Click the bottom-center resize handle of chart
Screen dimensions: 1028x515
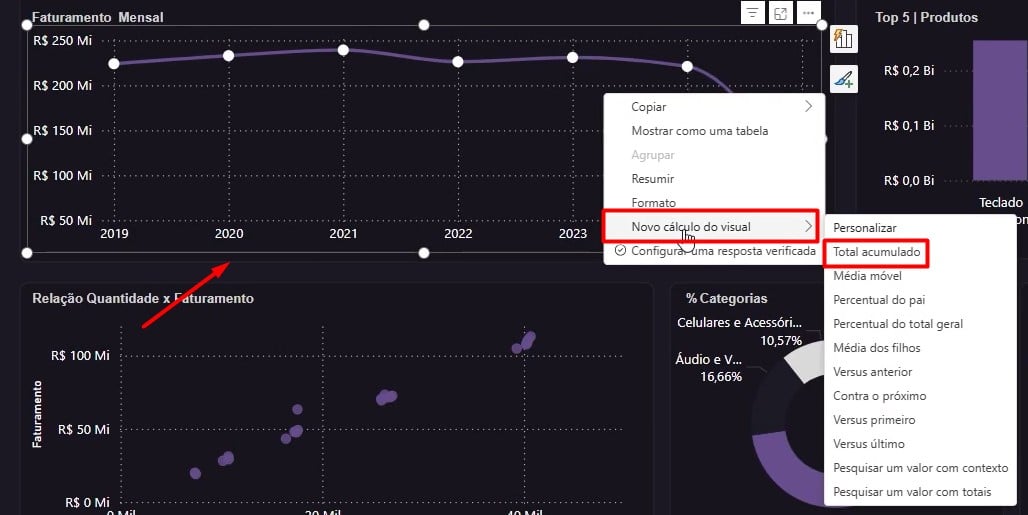pyautogui.click(x=424, y=253)
